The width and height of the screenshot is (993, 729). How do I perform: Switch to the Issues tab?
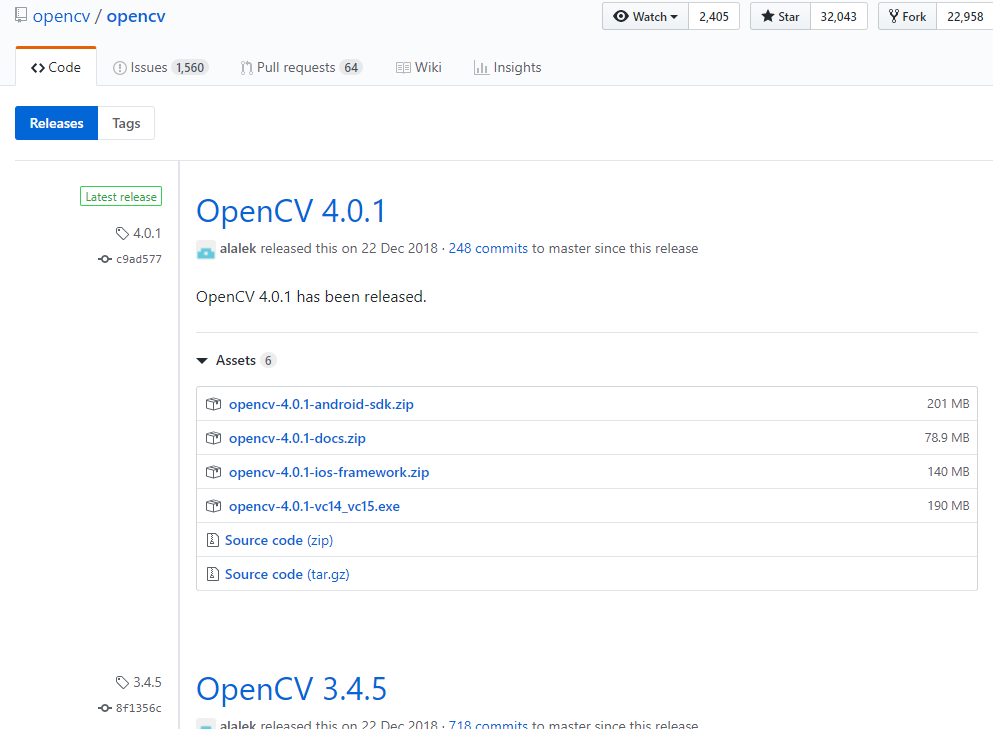click(x=160, y=67)
